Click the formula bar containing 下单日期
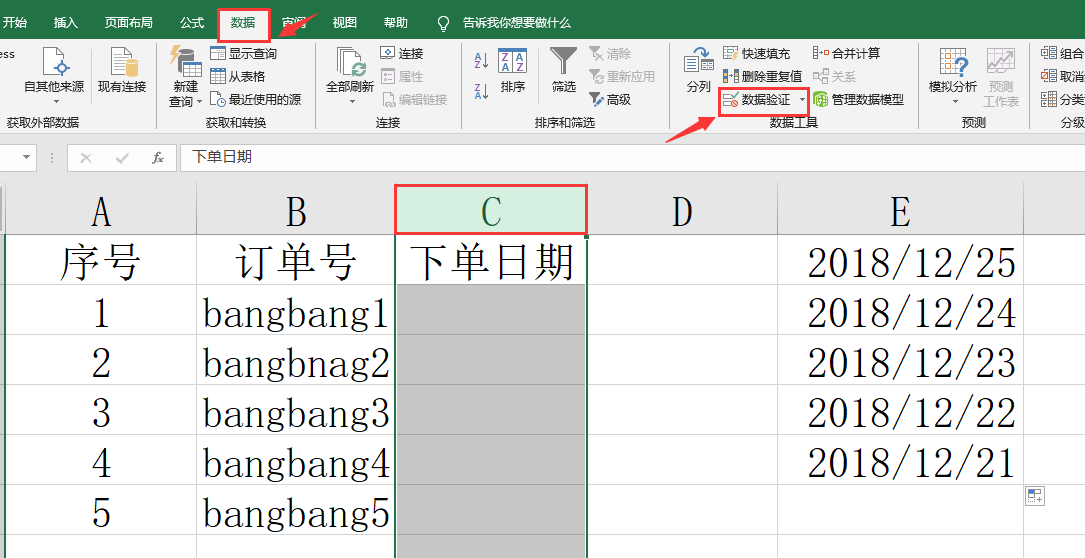Viewport: 1085px width, 558px height. point(632,157)
